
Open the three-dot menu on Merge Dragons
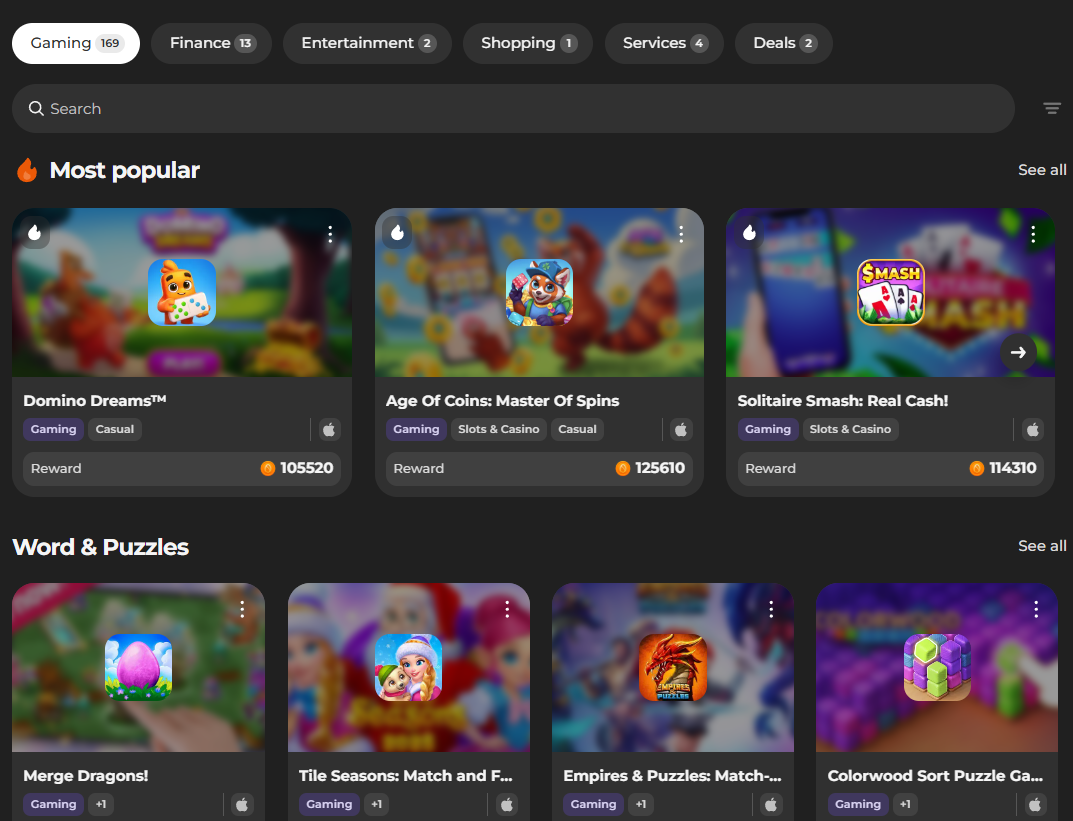click(x=242, y=610)
